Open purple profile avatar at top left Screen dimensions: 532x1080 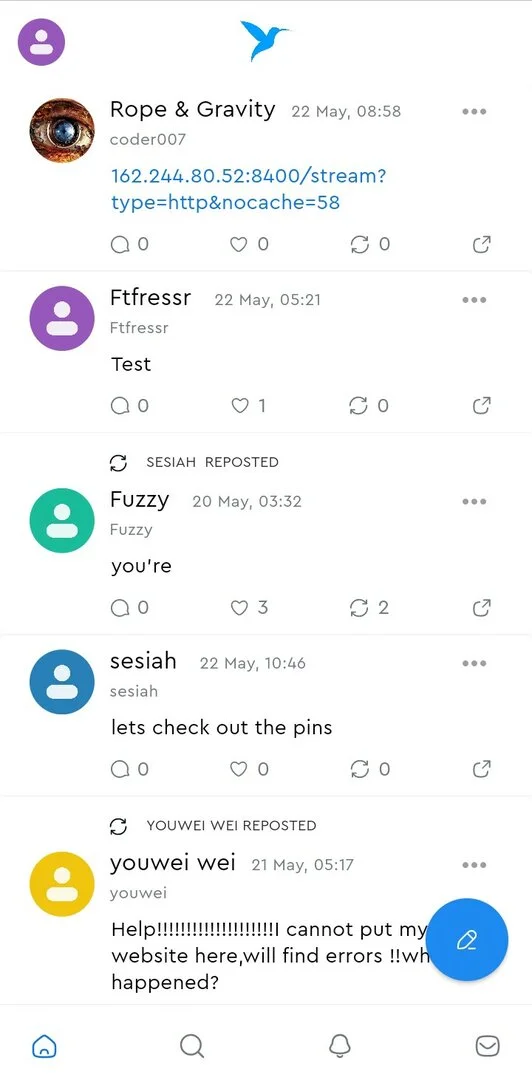click(41, 42)
